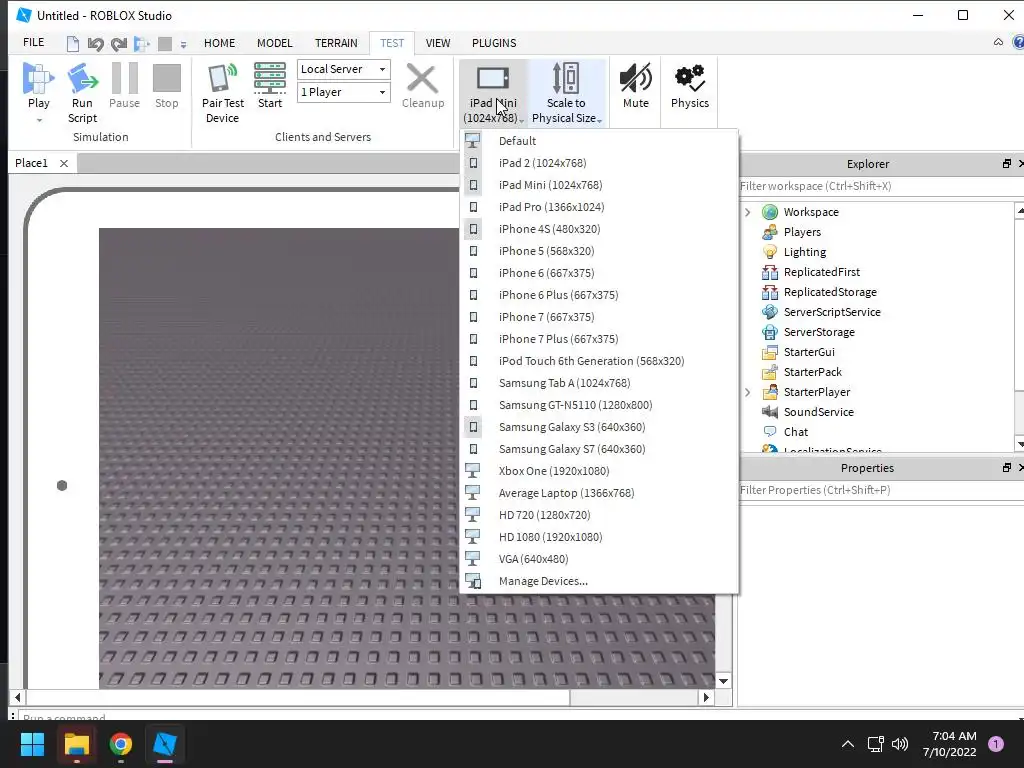Image resolution: width=1024 pixels, height=768 pixels.
Task: Switch to the HOME ribbon tab
Action: pos(219,43)
